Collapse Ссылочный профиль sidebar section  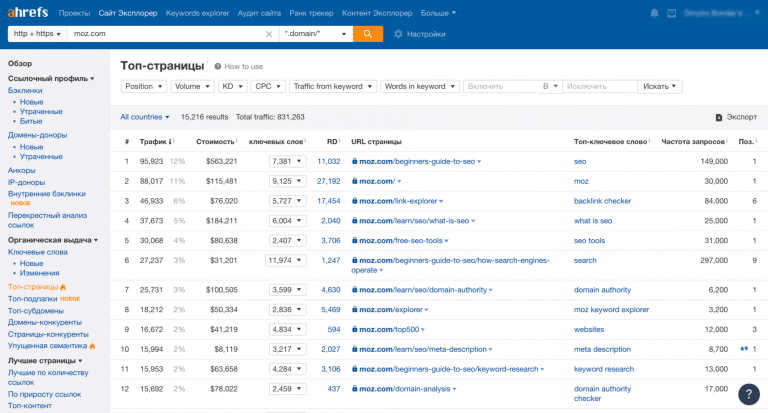(51, 78)
